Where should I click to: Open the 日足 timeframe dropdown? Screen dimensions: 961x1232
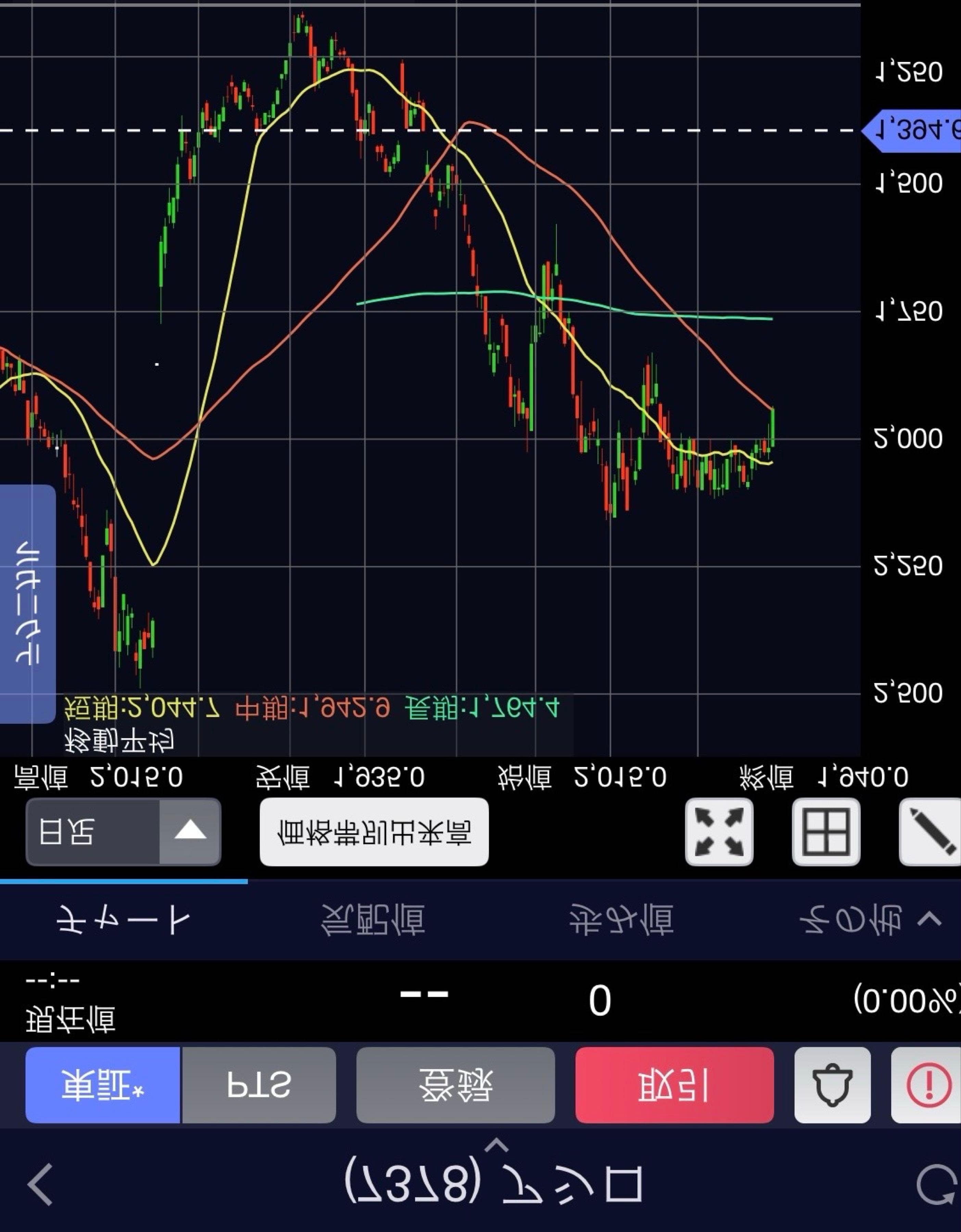[123, 832]
